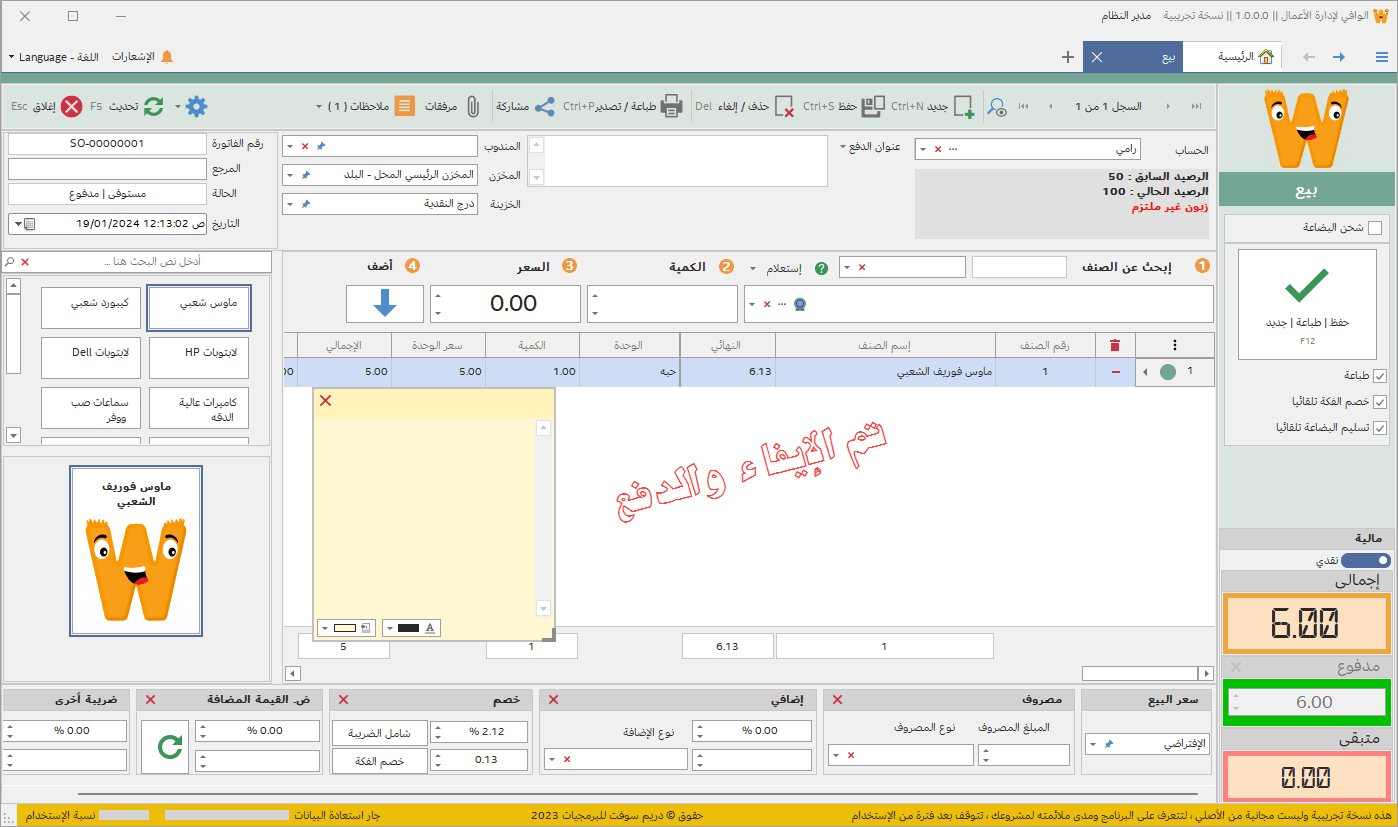This screenshot has height=827, width=1398.
Task: Click the Save | Print | New button
Action: pos(1308,304)
